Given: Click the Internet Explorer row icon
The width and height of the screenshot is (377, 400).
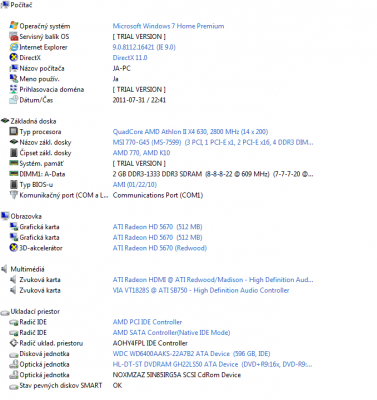Looking at the screenshot, I should click(x=13, y=47).
